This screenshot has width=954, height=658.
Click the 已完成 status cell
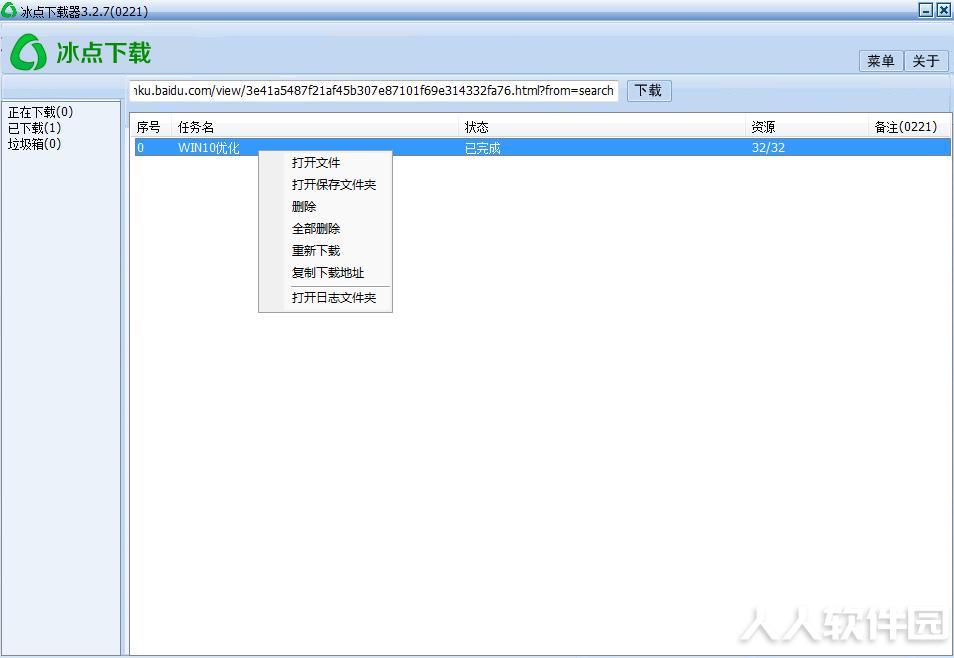pyautogui.click(x=482, y=148)
